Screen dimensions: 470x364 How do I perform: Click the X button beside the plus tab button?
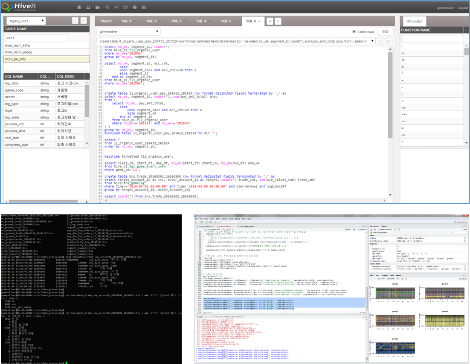pos(278,21)
